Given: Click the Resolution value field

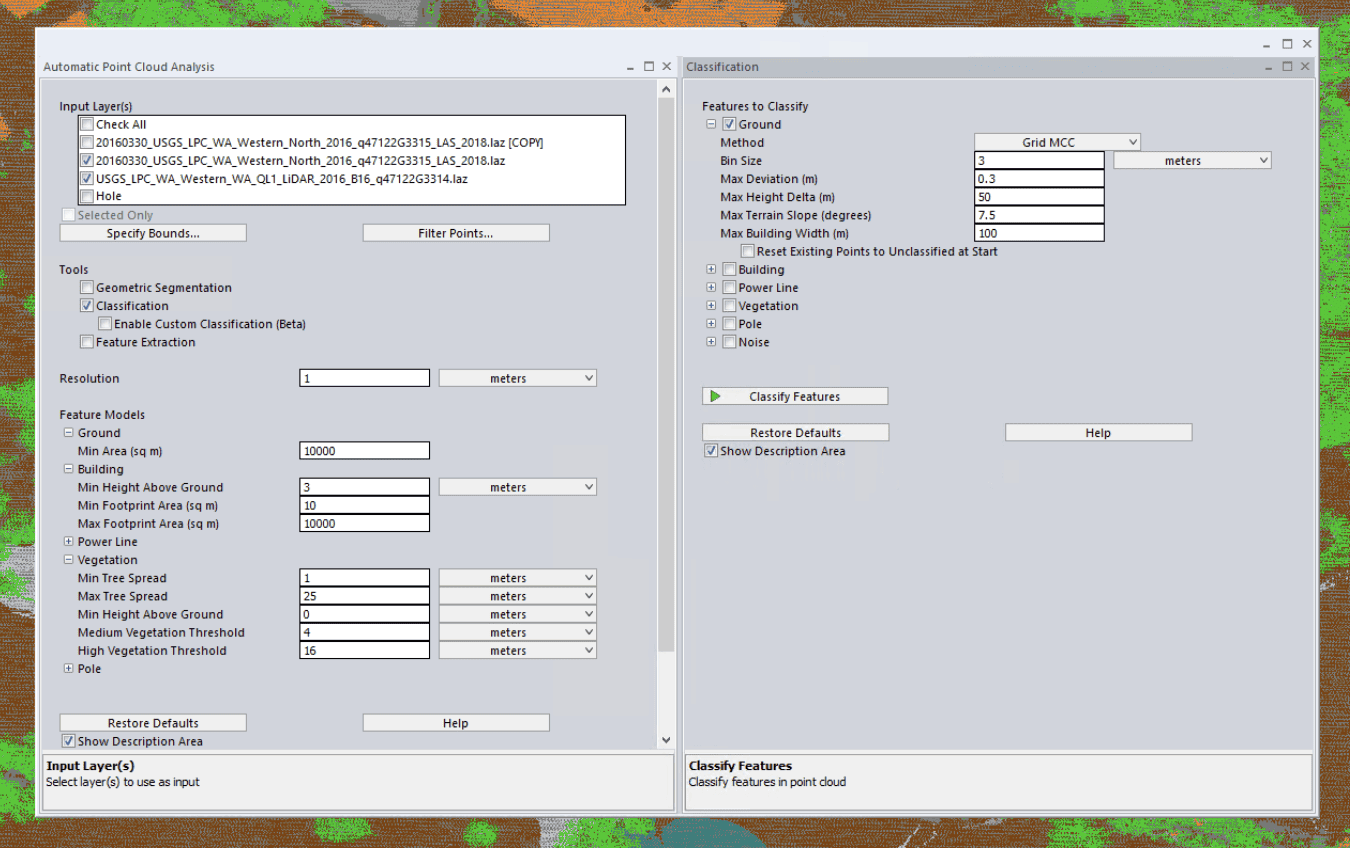Looking at the screenshot, I should [x=365, y=378].
